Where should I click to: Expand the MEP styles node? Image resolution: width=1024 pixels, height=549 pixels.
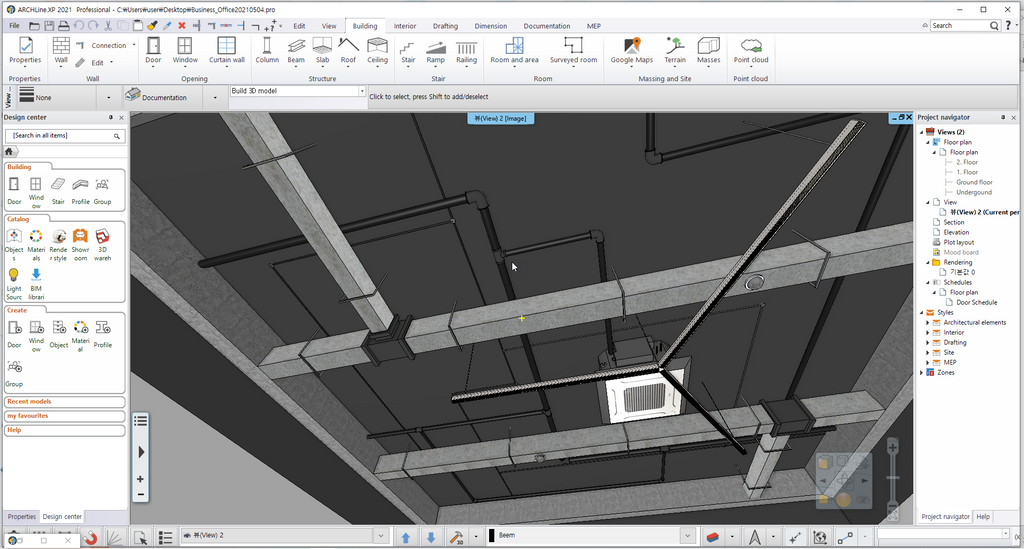928,362
